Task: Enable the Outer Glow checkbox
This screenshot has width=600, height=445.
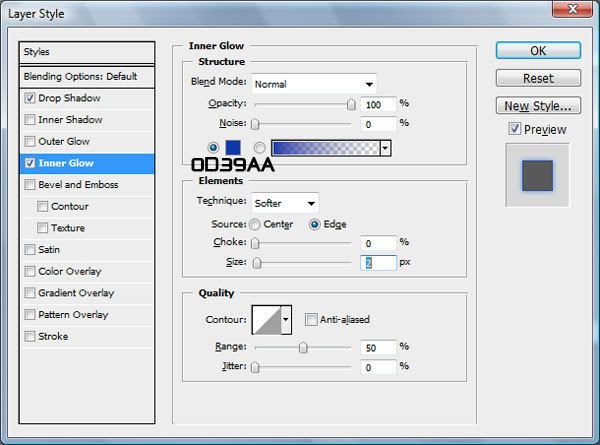Action: click(x=30, y=142)
